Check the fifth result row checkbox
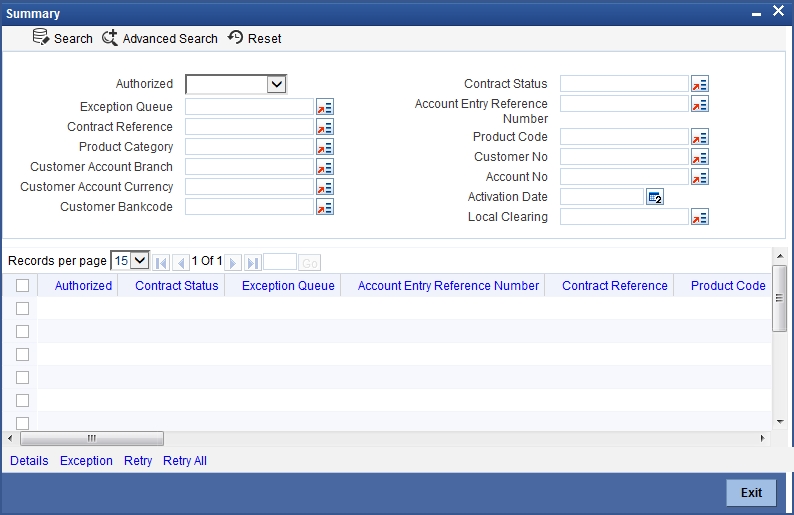The image size is (794, 515). pyautogui.click(x=22, y=401)
